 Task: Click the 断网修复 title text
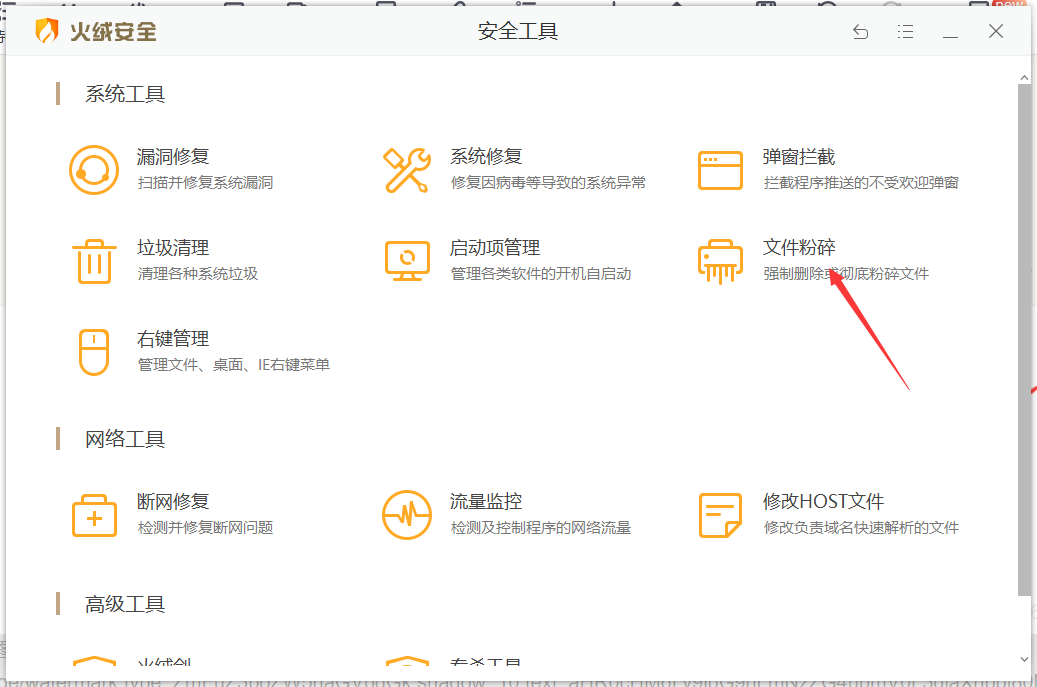[173, 502]
